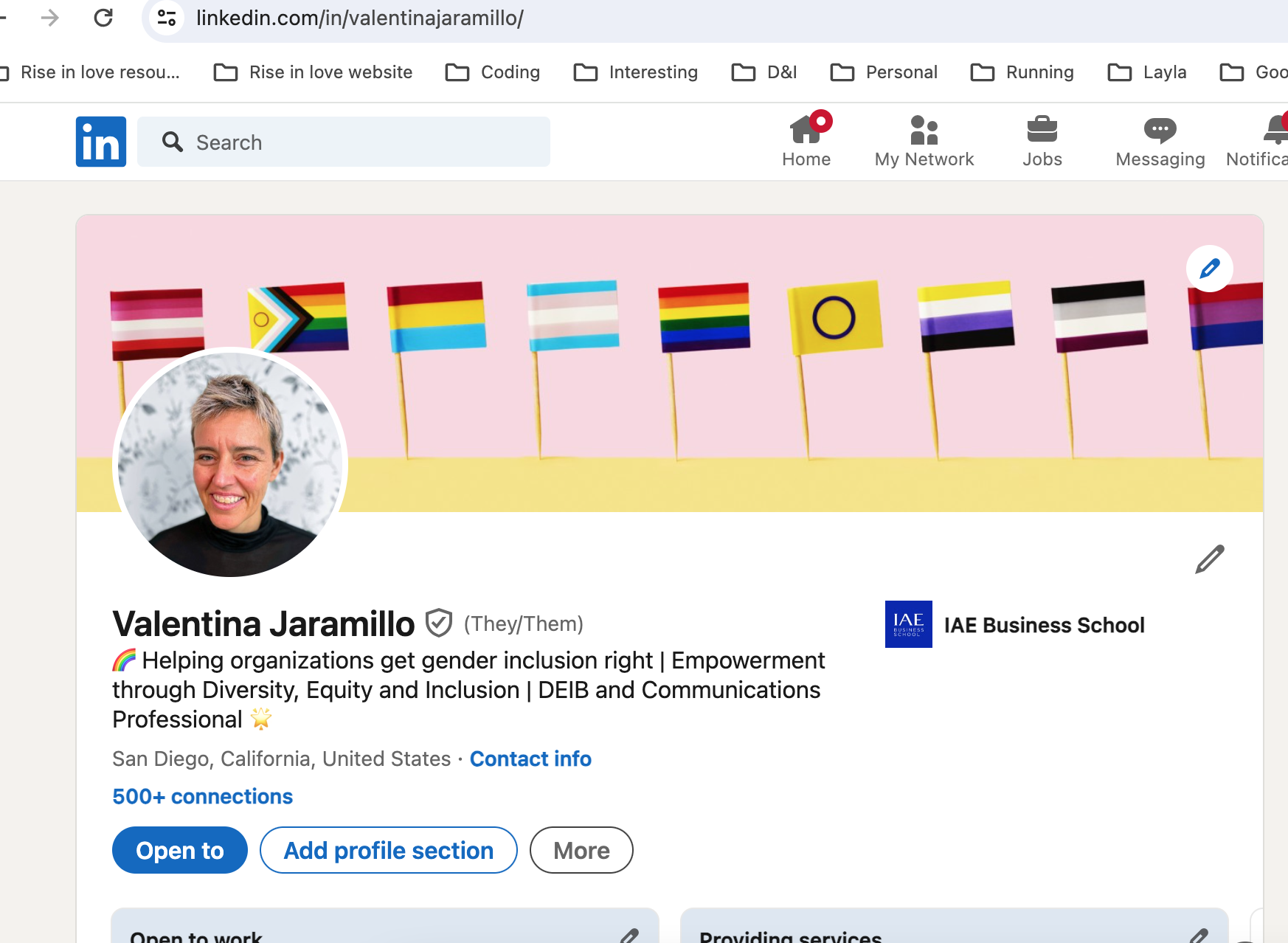Edit the intro section with the pencil icon
Screen dimensions: 1288x943
(x=1210, y=559)
